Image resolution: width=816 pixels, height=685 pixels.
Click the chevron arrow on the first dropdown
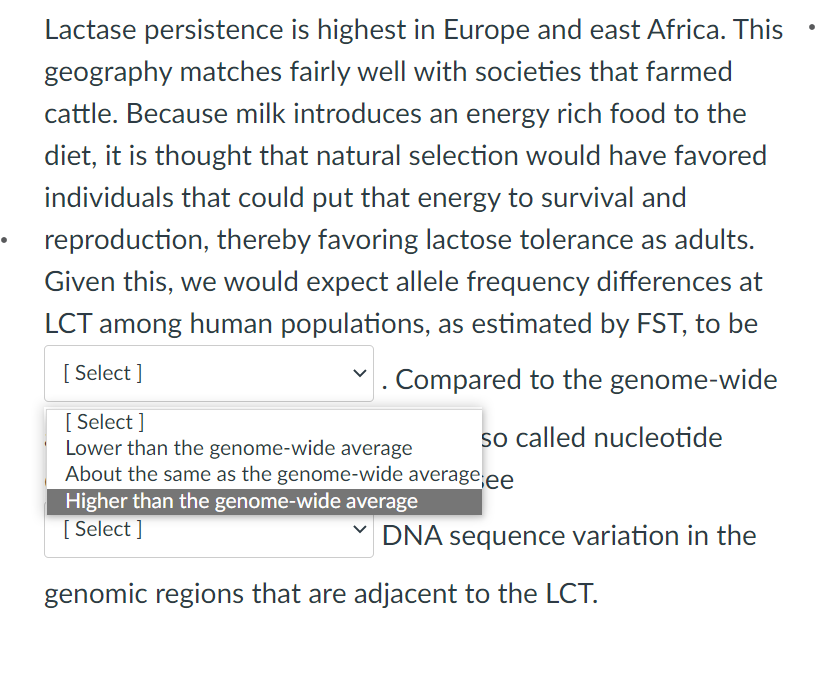359,372
